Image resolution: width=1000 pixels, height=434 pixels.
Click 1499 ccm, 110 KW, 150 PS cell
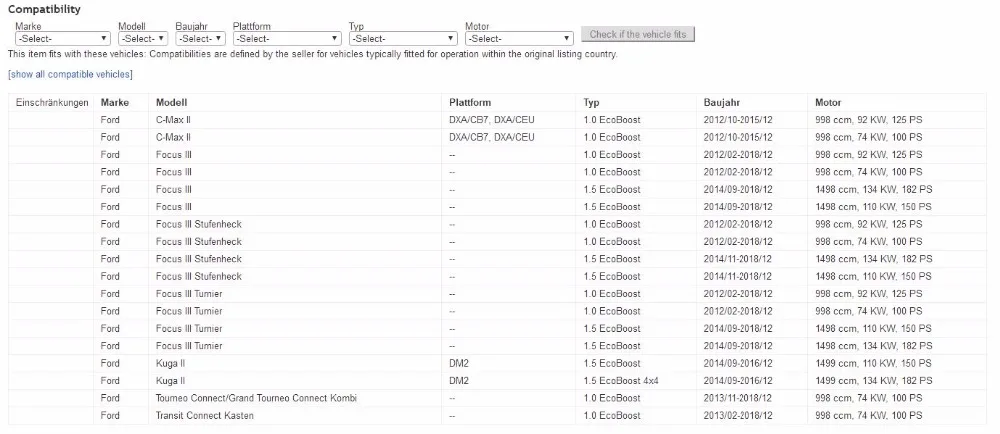(x=874, y=363)
